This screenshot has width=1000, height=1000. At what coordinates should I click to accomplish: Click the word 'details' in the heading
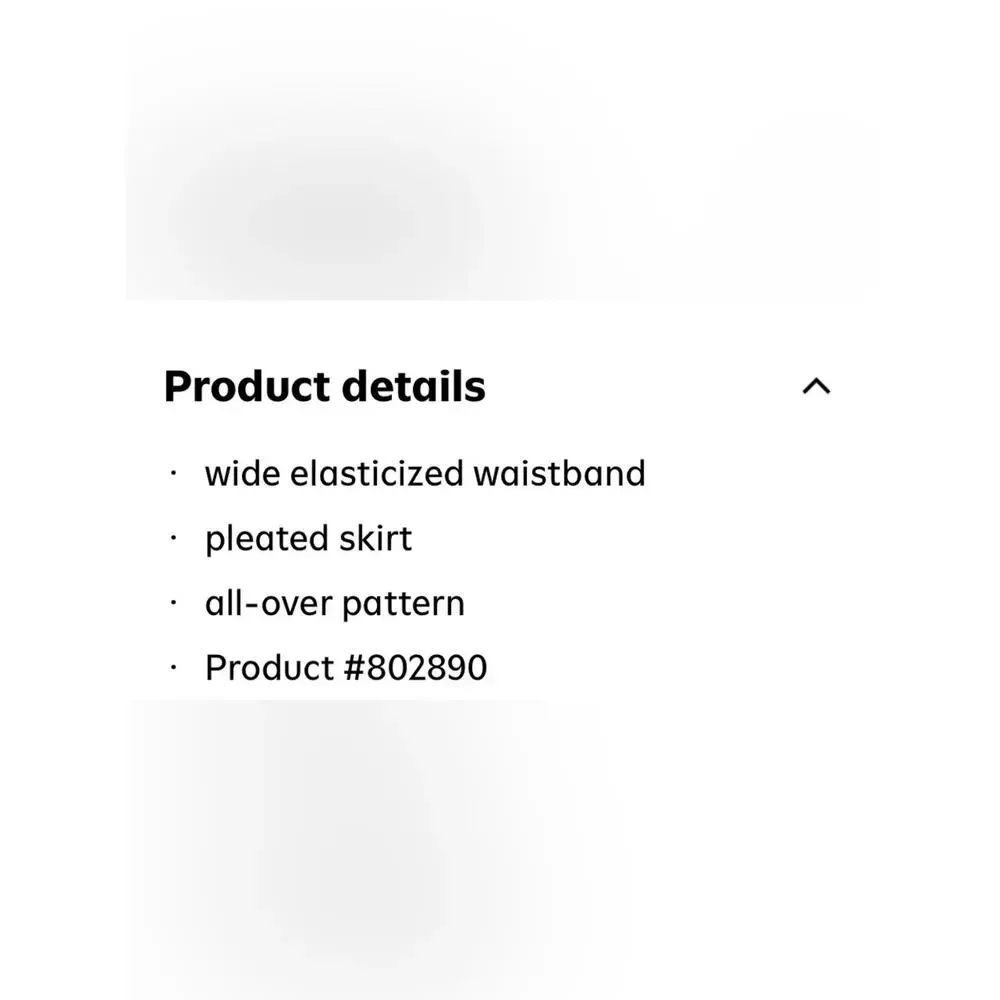tap(414, 386)
